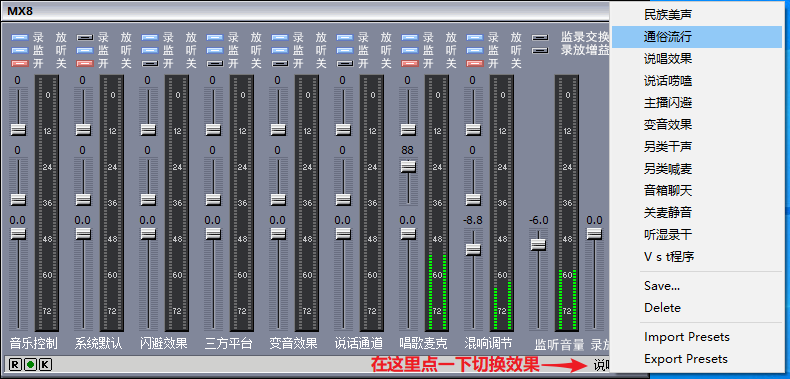Image resolution: width=790 pixels, height=379 pixels.
Task: Click the 混响调节 channel name label
Action: (489, 344)
